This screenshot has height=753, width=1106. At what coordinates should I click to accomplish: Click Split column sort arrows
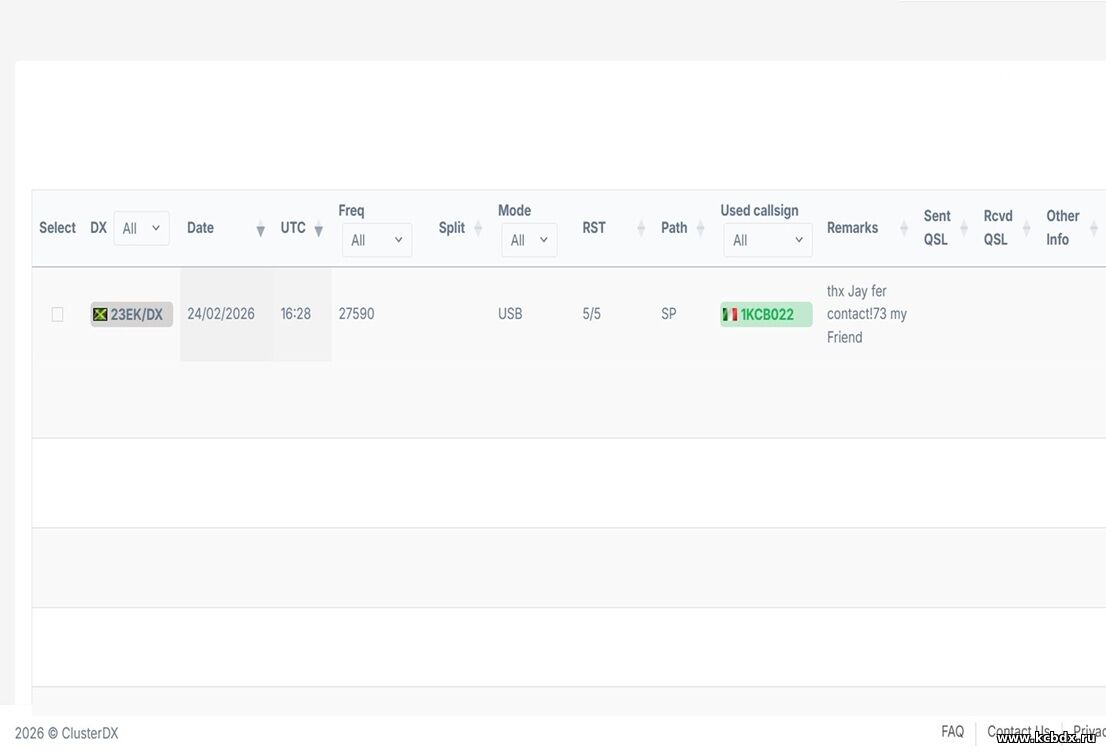coord(478,229)
